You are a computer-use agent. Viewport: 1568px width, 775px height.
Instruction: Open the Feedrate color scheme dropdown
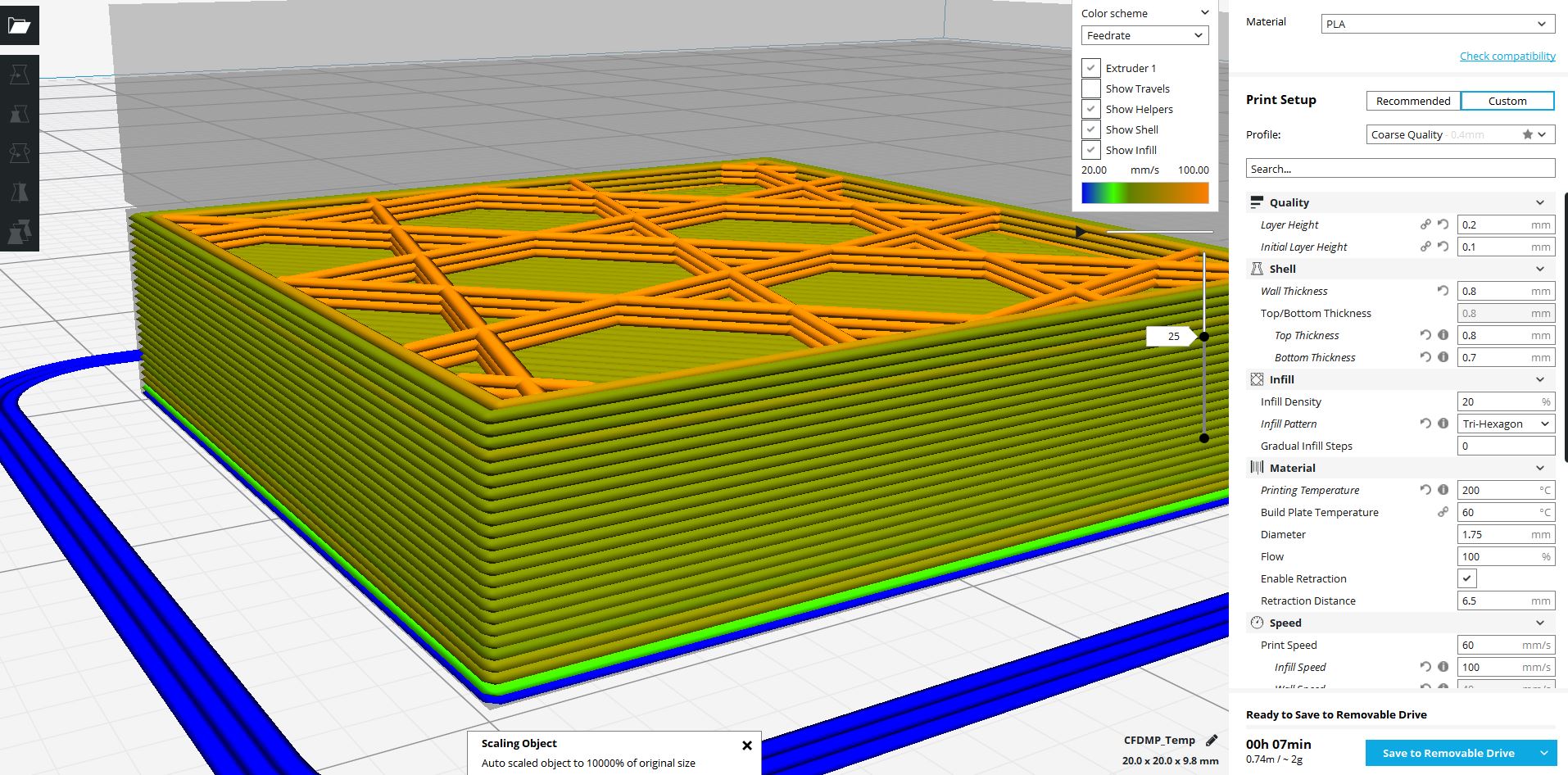1144,35
